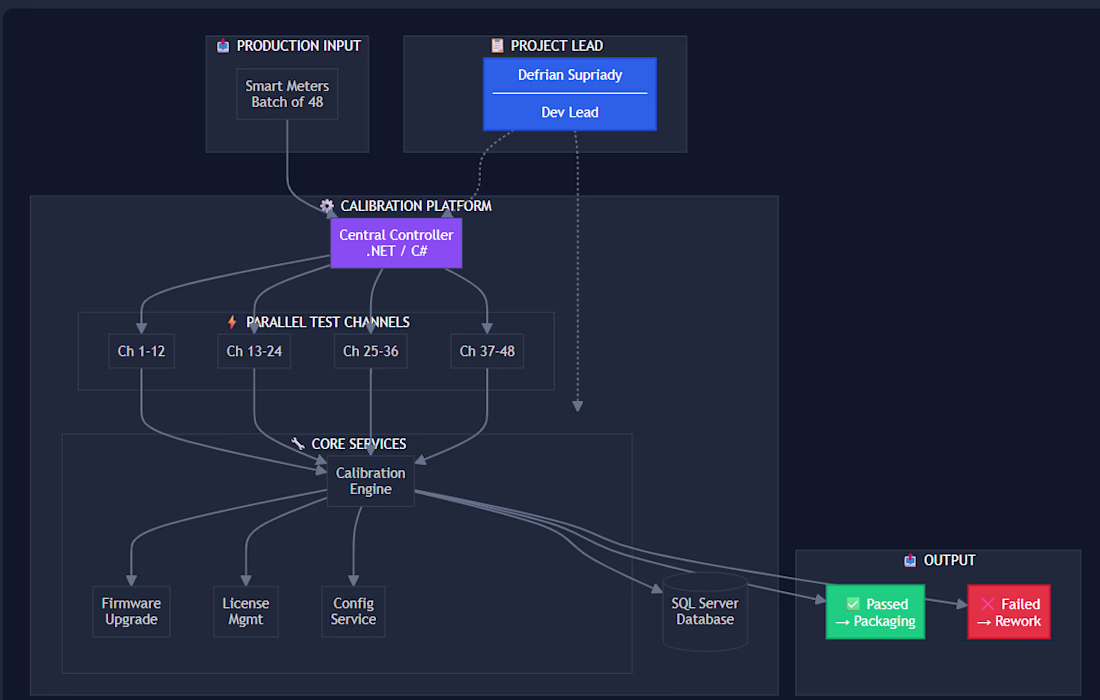Select the Ch 13-24 channel node
This screenshot has width=1100, height=700.
tap(254, 351)
